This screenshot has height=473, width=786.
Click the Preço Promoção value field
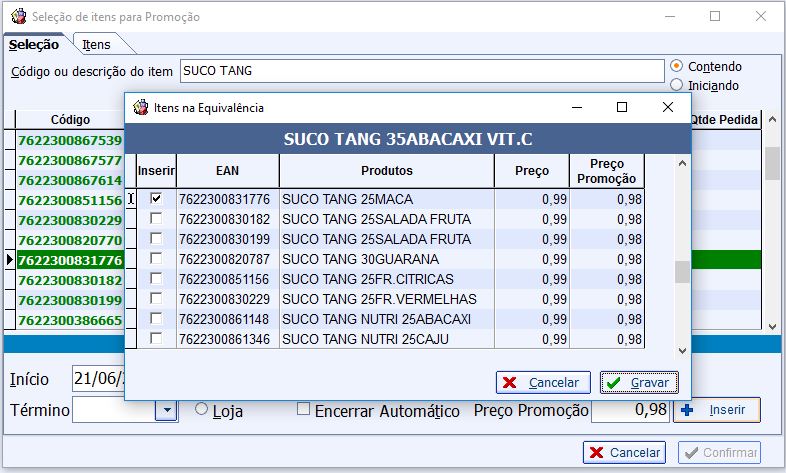[630, 410]
